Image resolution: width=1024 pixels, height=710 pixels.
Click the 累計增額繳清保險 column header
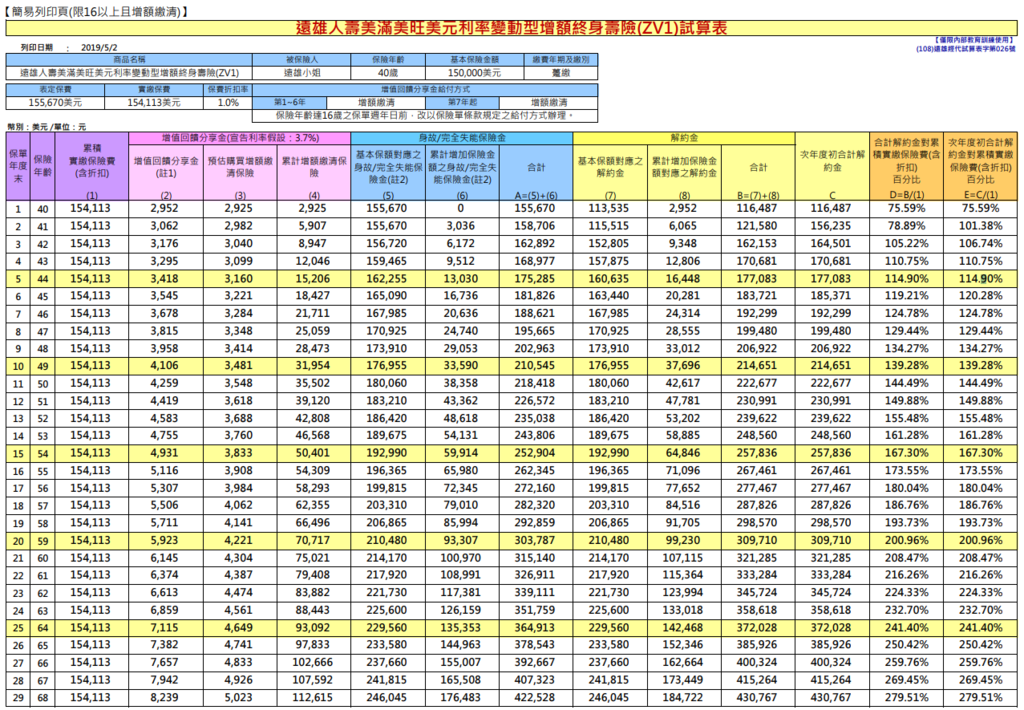click(314, 172)
